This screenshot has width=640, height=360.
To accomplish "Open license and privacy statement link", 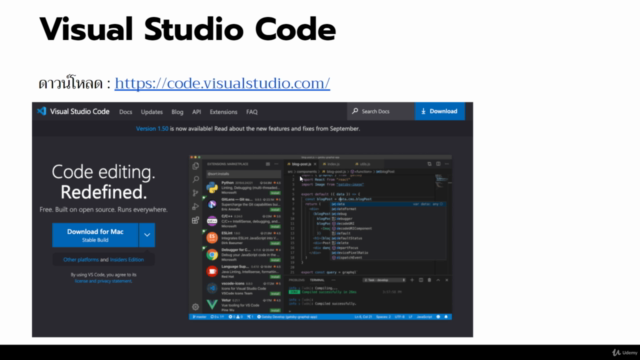I will (x=103, y=281).
